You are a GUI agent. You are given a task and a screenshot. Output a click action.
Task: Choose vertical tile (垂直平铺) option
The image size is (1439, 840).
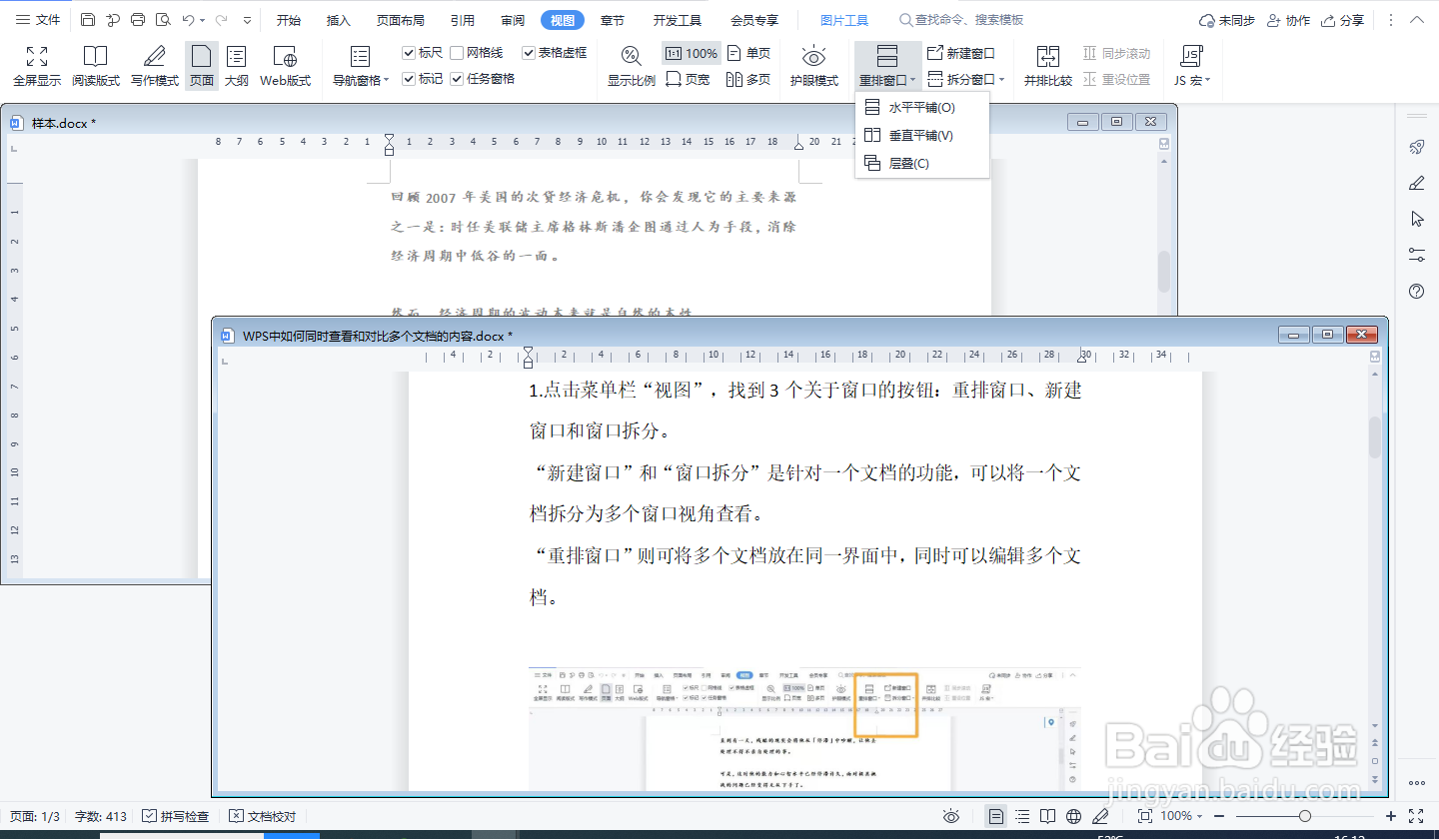[921, 135]
